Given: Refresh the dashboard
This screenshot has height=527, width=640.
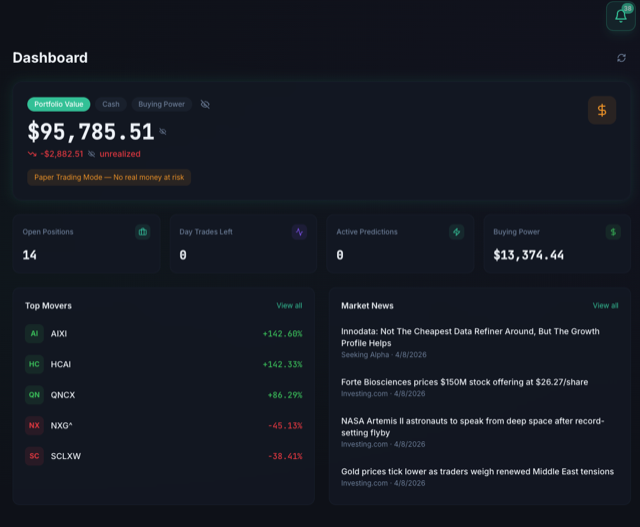Looking at the screenshot, I should 621,58.
